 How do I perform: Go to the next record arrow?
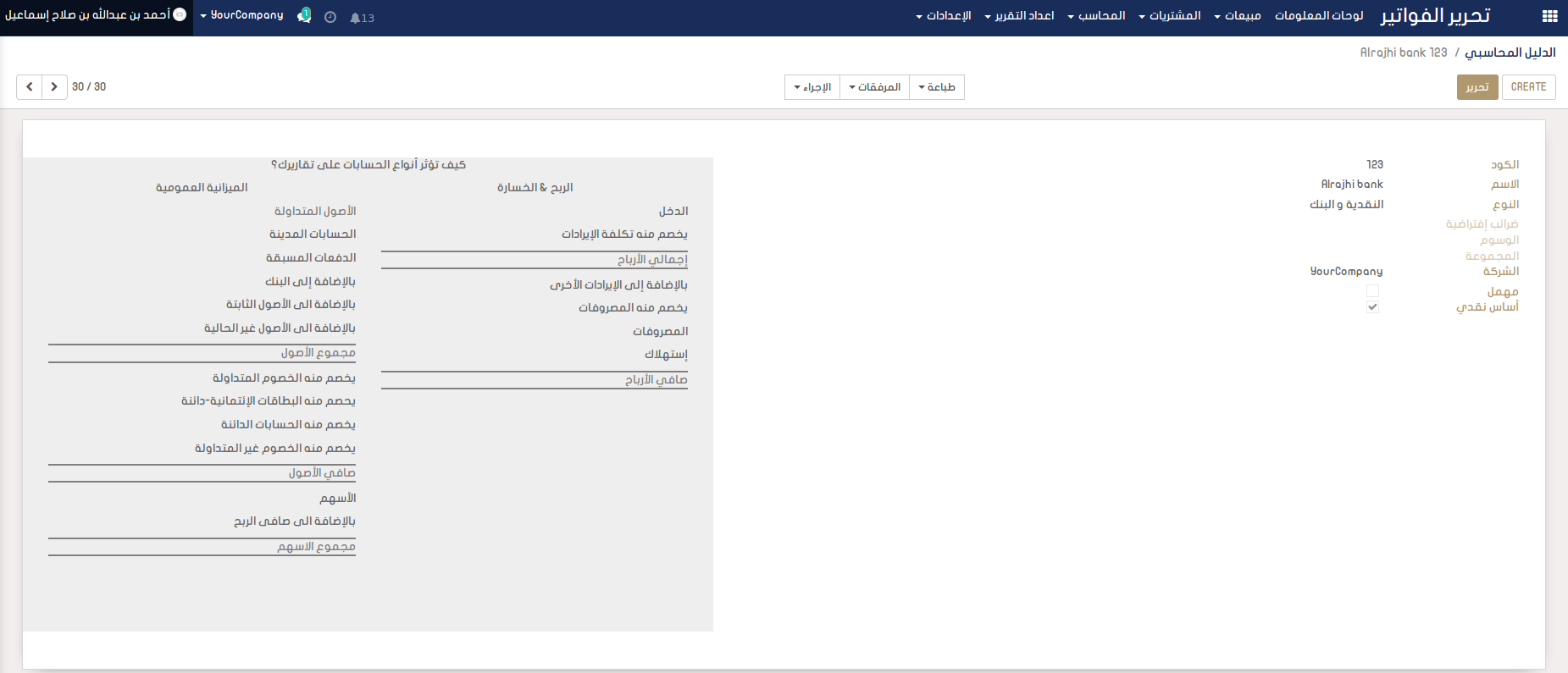point(54,87)
